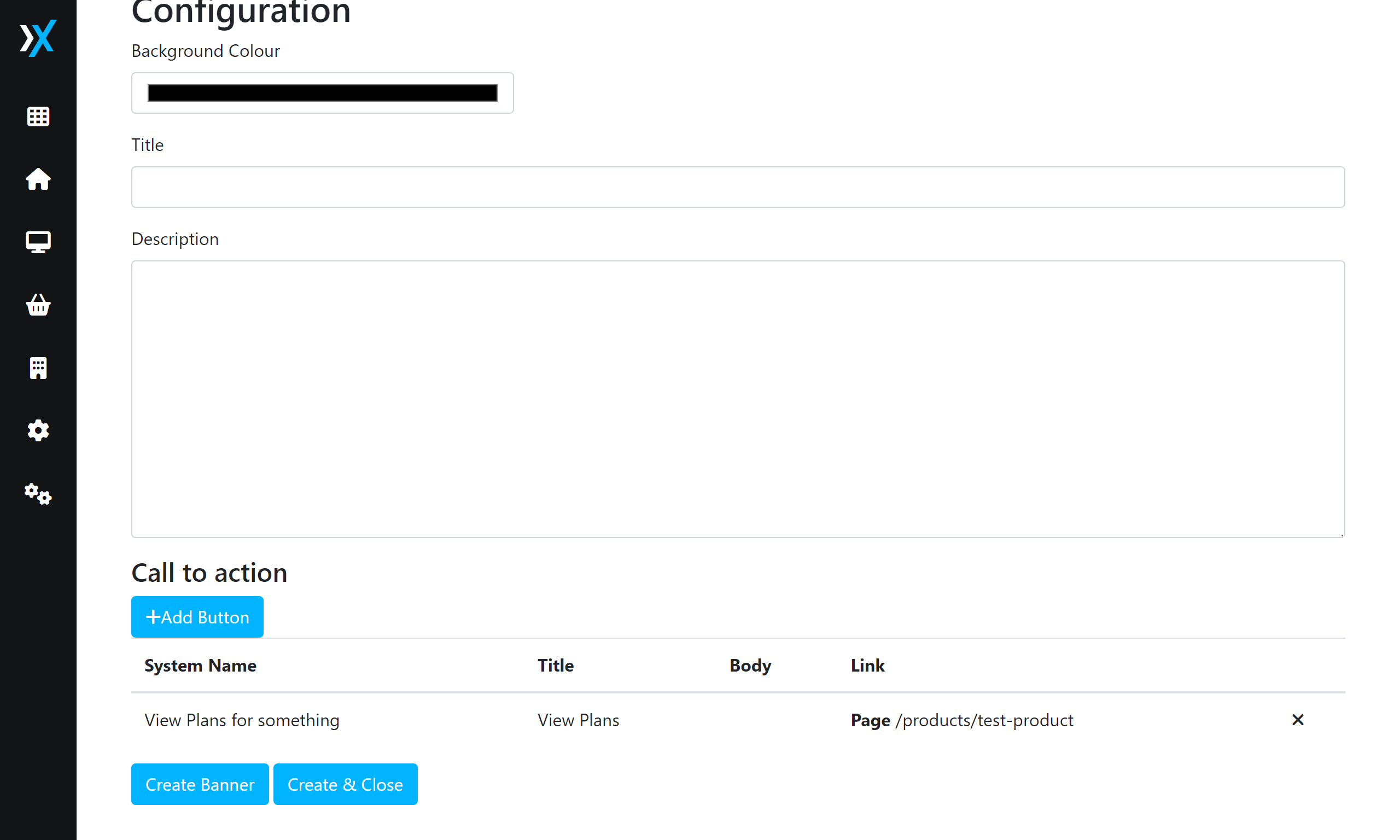Click into the Description text area
Screen dimensions: 1400x840
coord(737,399)
